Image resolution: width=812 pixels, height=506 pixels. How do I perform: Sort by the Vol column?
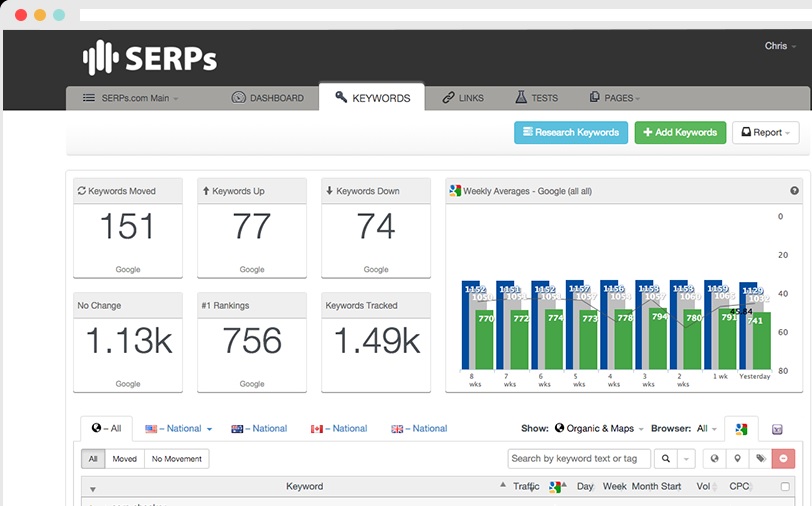[x=703, y=486]
